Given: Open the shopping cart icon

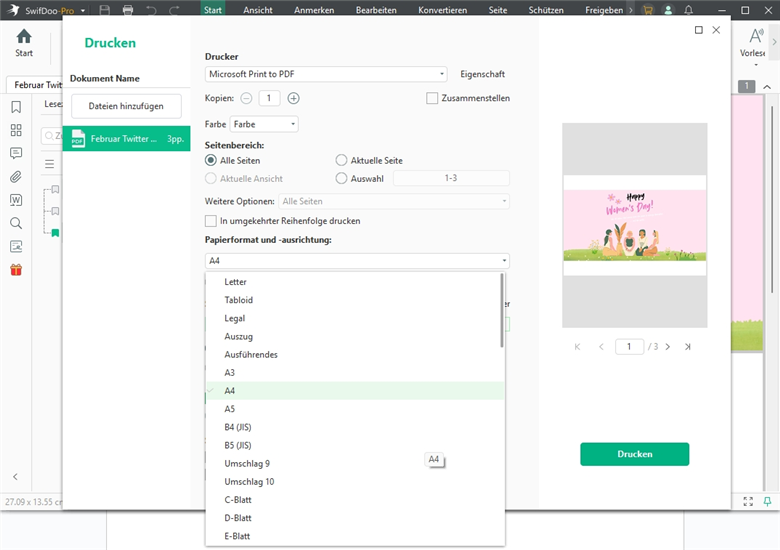Looking at the screenshot, I should point(648,10).
